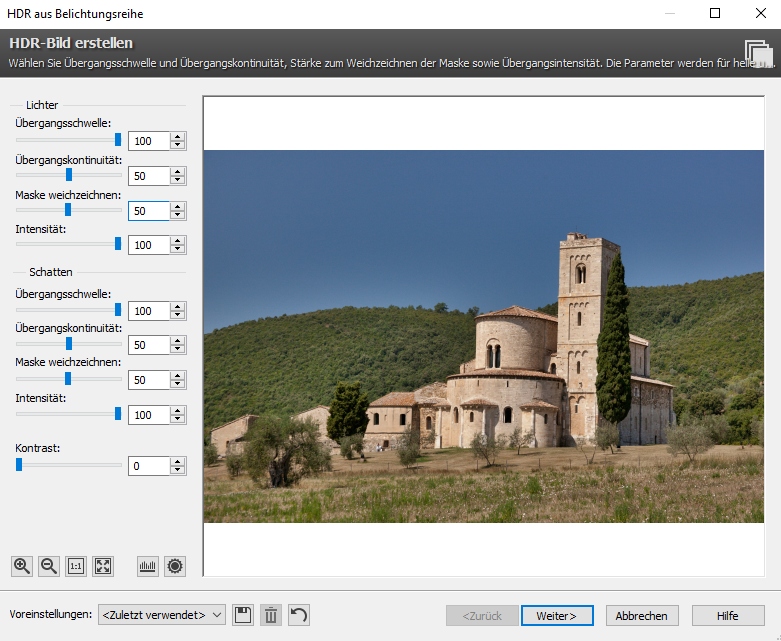Click Lichter Maske weichzeichnen slider
781x641 pixels.
click(69, 210)
